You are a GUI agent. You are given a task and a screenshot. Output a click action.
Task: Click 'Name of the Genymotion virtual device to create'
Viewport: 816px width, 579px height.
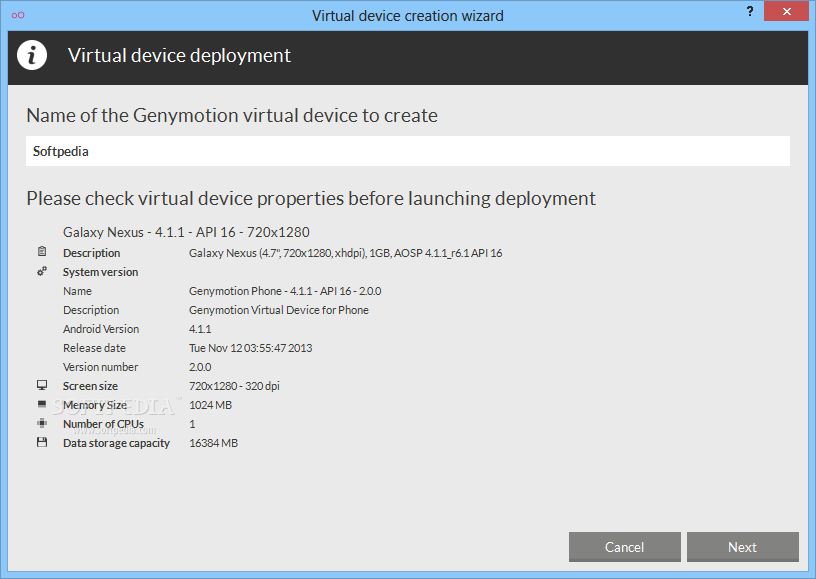click(232, 115)
